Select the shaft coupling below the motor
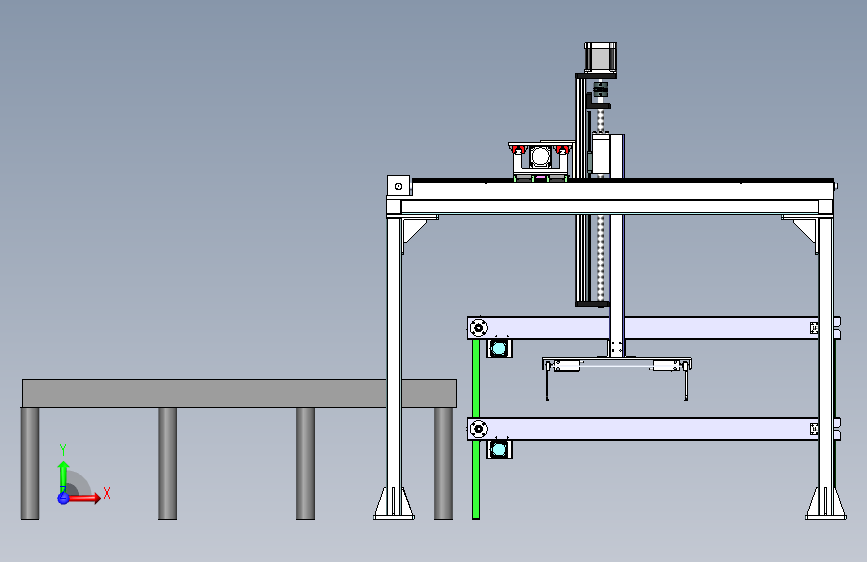 click(x=600, y=89)
